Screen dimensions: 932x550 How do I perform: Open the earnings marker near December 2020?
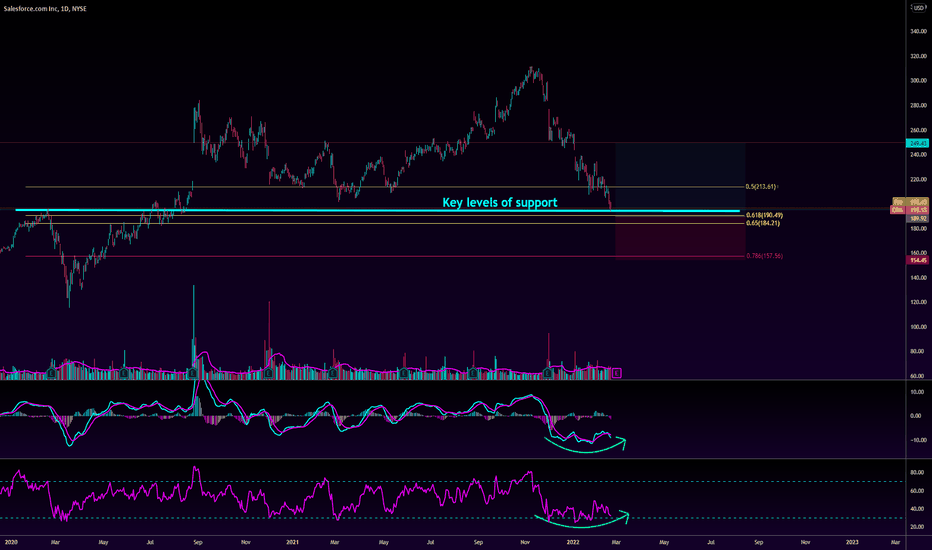(x=268, y=373)
